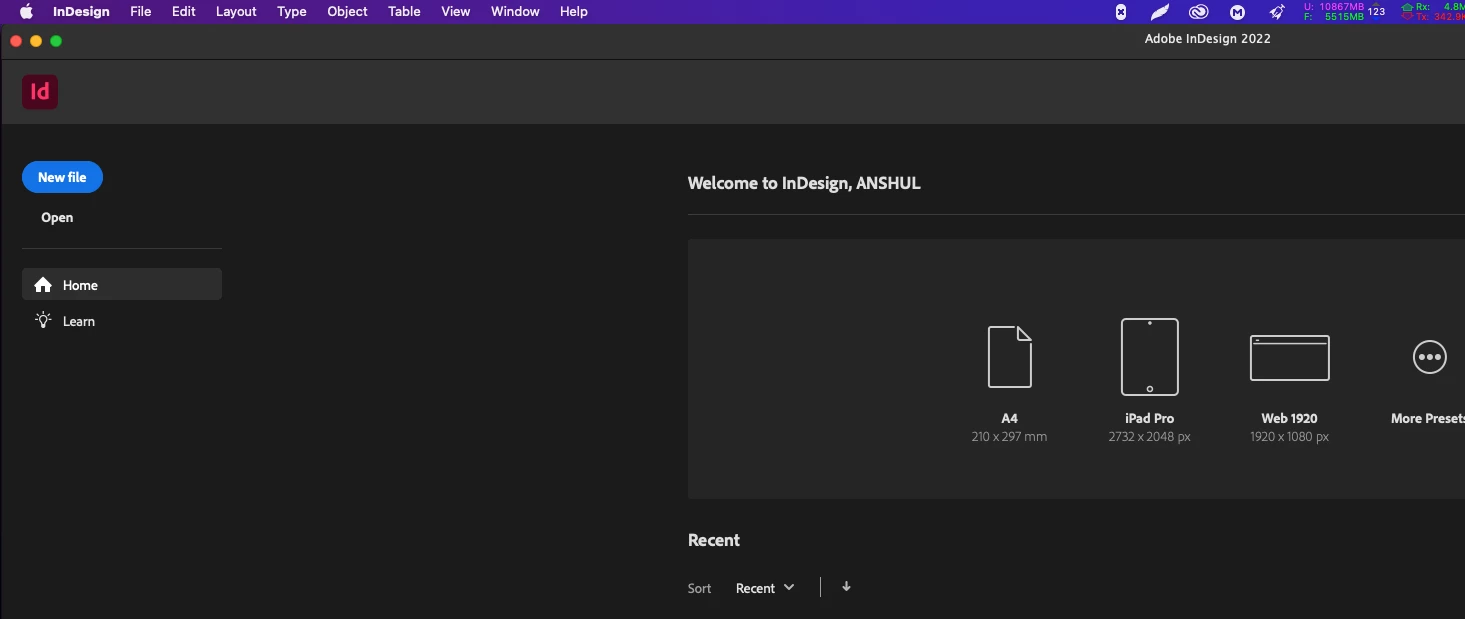Click the Learn lightbulb icon
1465x619 pixels.
[x=43, y=321]
